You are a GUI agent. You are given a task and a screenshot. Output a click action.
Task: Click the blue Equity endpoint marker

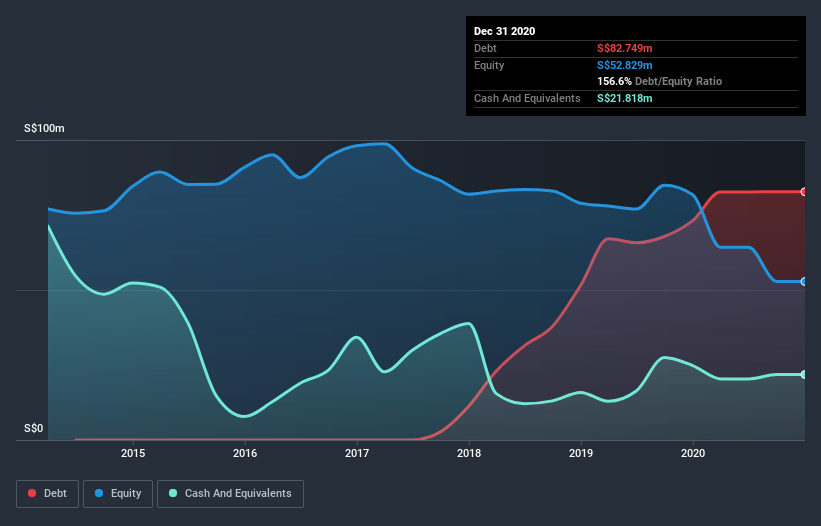click(804, 282)
